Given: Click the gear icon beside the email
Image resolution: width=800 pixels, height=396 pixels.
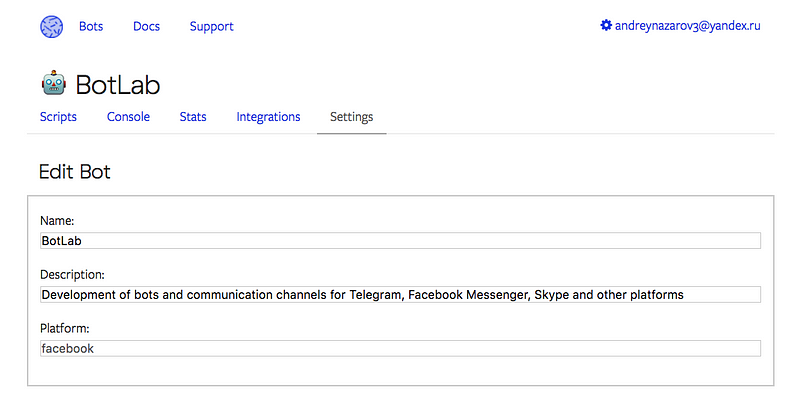Looking at the screenshot, I should (x=606, y=25).
